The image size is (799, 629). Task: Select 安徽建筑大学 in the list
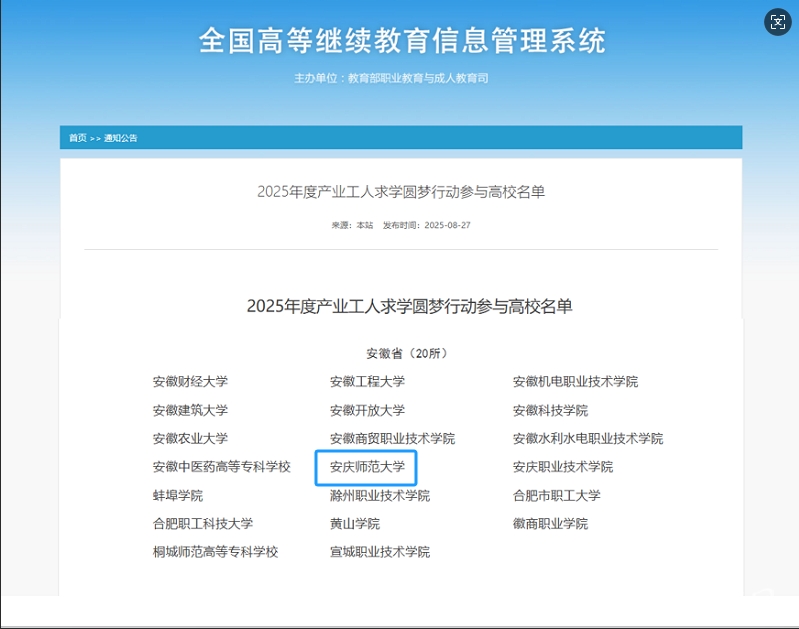190,410
